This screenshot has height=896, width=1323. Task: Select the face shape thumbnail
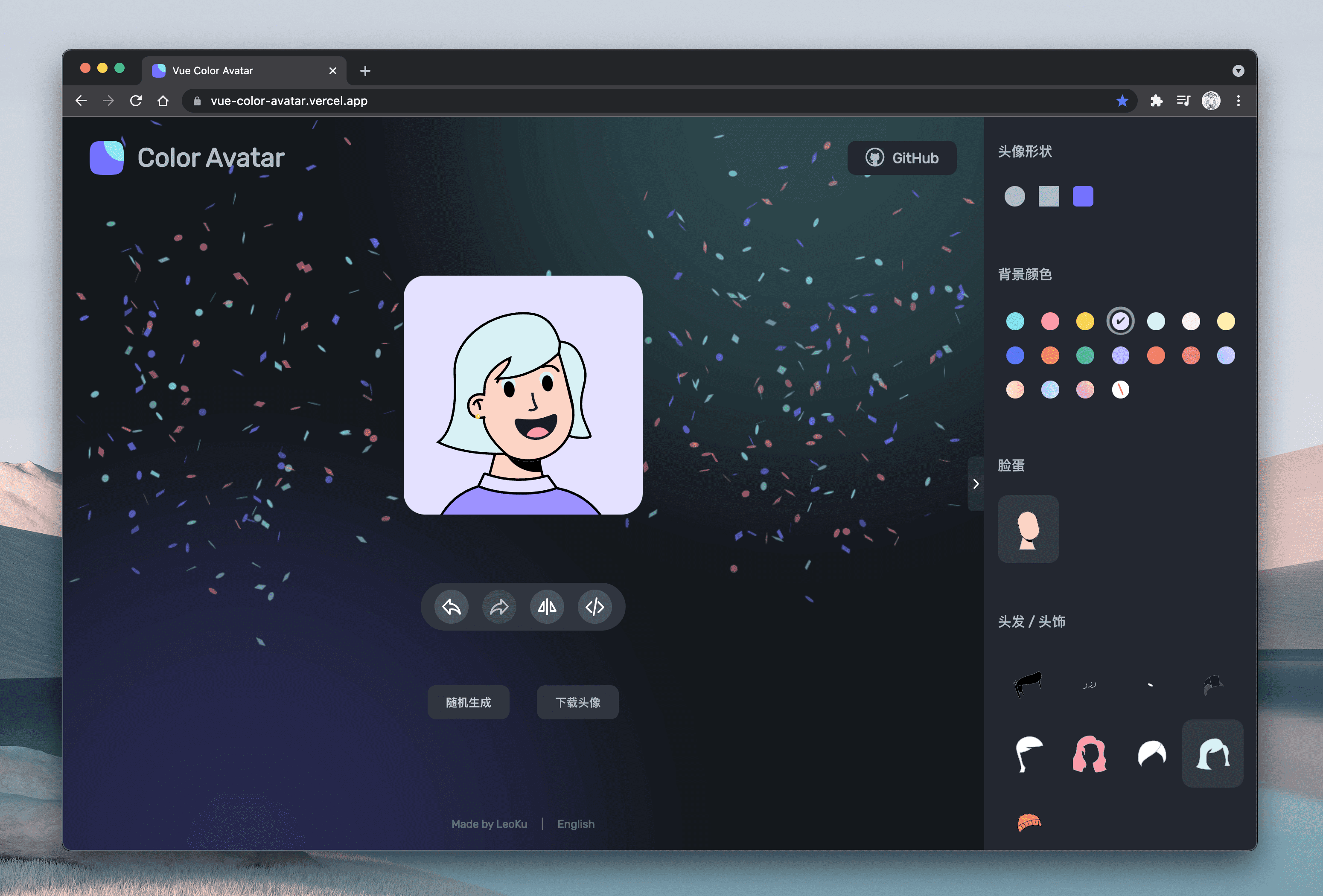1028,529
